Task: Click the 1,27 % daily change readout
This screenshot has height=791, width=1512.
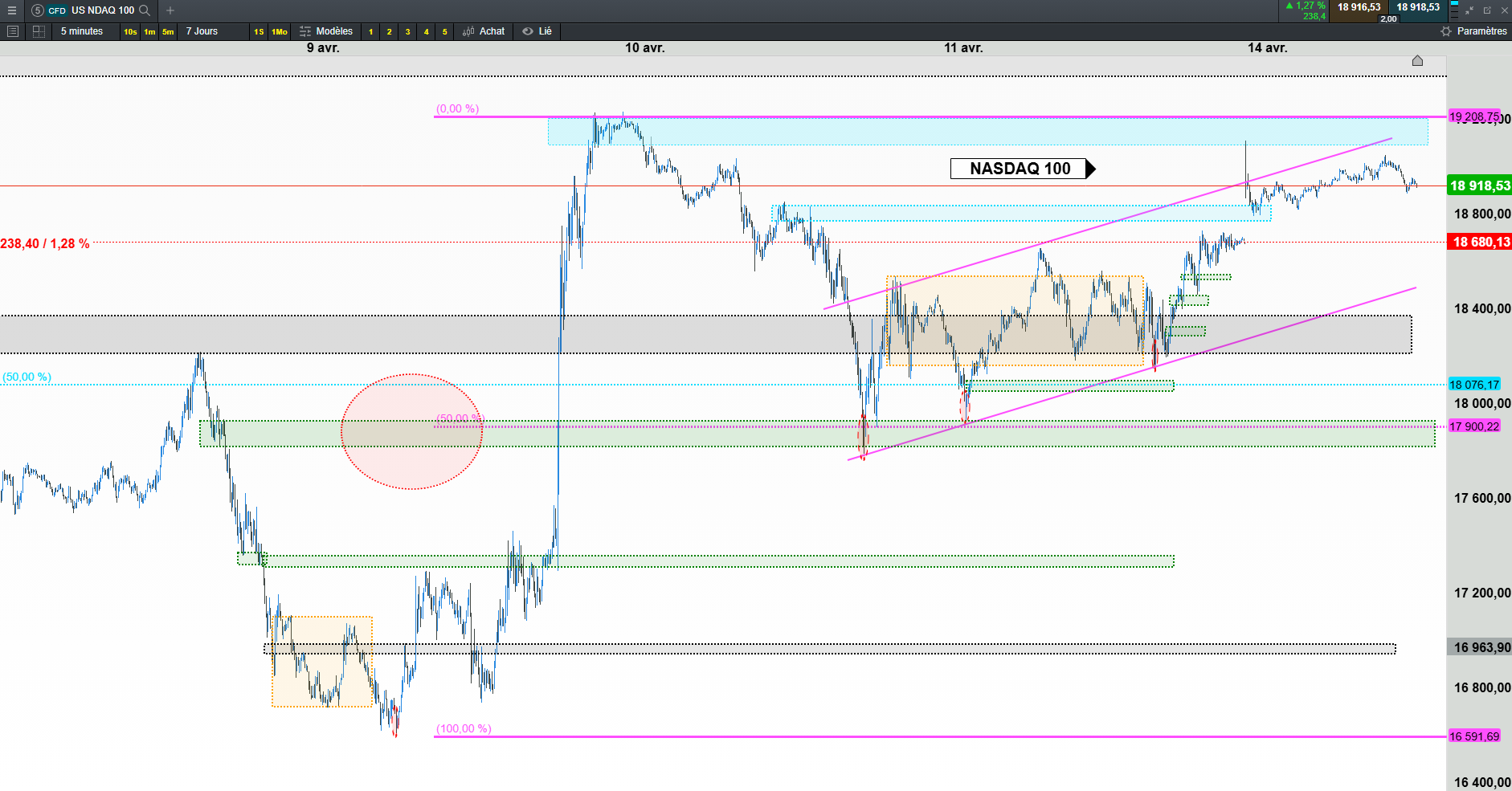Action: tap(1306, 6)
